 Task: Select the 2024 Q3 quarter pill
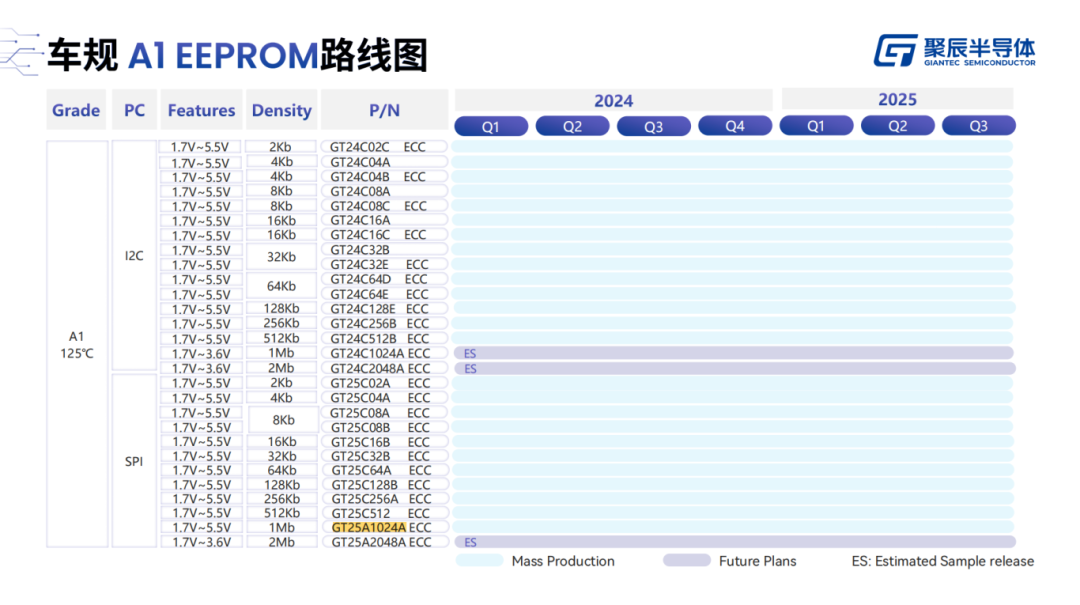pos(654,126)
